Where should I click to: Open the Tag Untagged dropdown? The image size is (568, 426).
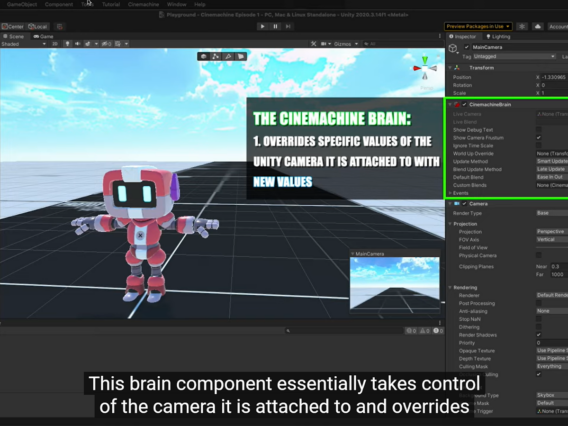(x=514, y=57)
